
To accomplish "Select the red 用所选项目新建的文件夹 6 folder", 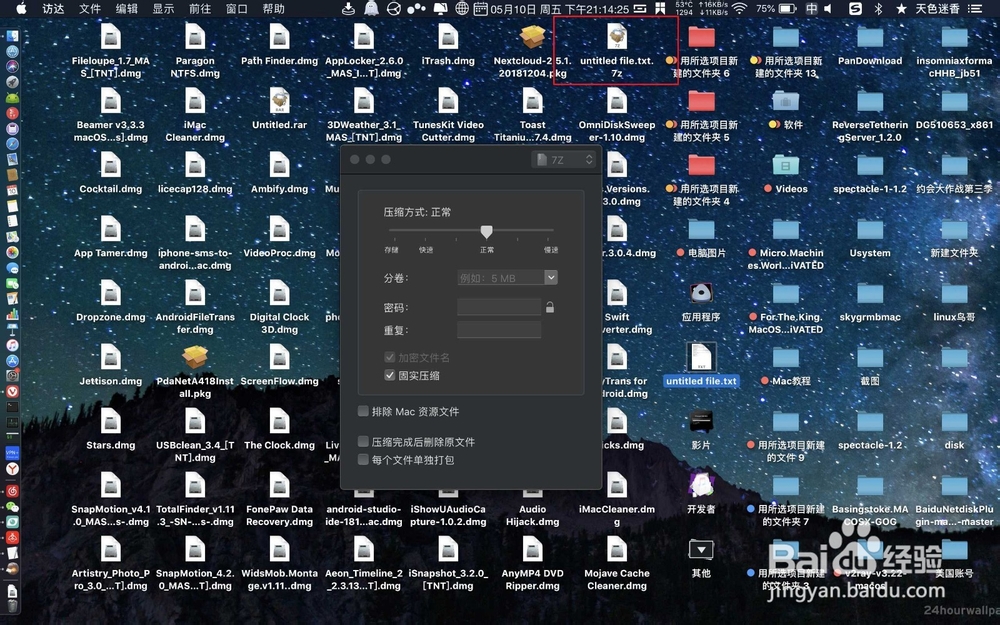I will tap(701, 51).
